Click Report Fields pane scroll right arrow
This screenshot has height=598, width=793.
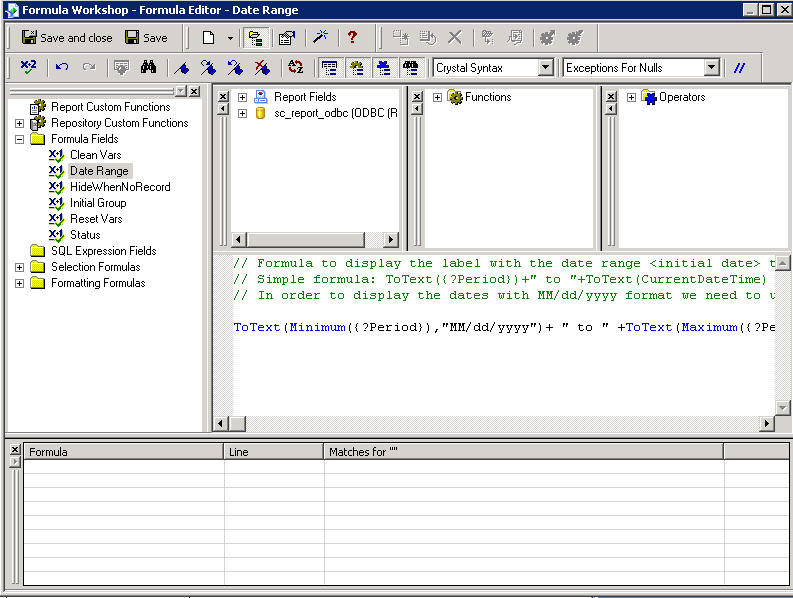pyautogui.click(x=390, y=239)
